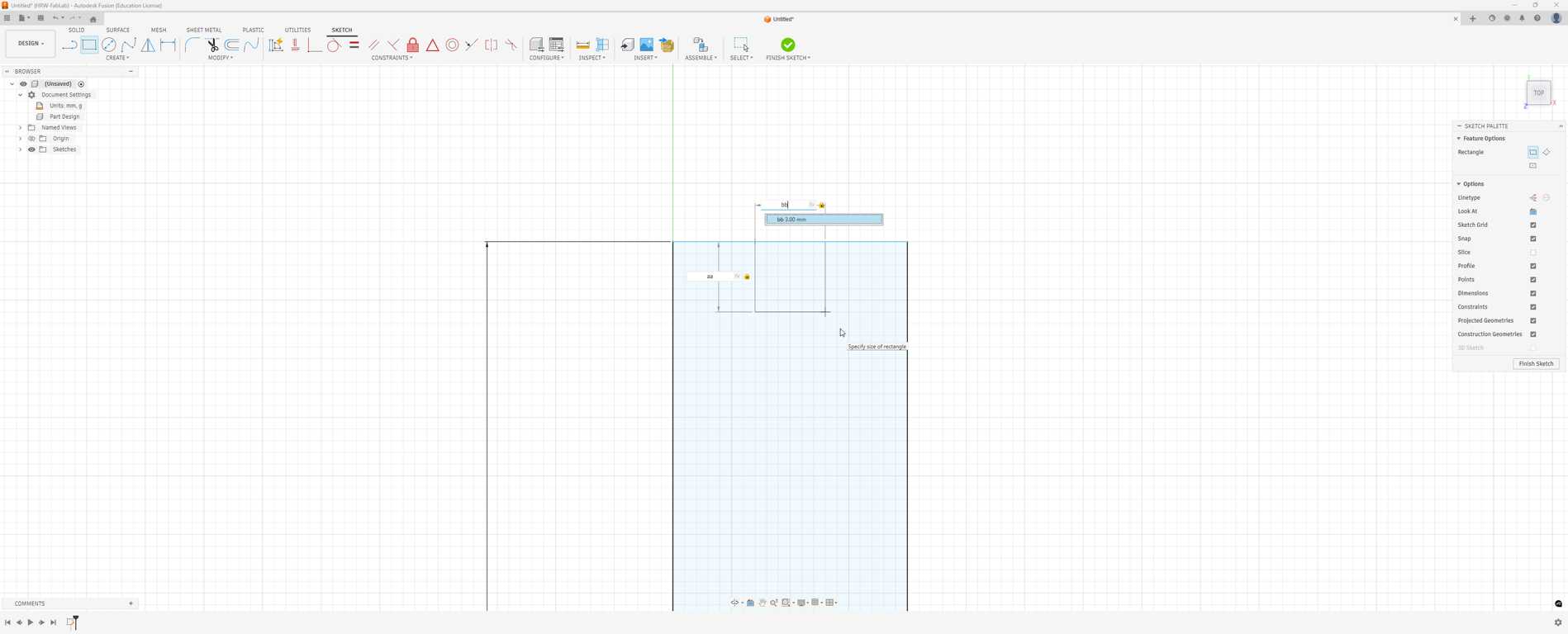Open the Constraints dropdown menu

[392, 58]
